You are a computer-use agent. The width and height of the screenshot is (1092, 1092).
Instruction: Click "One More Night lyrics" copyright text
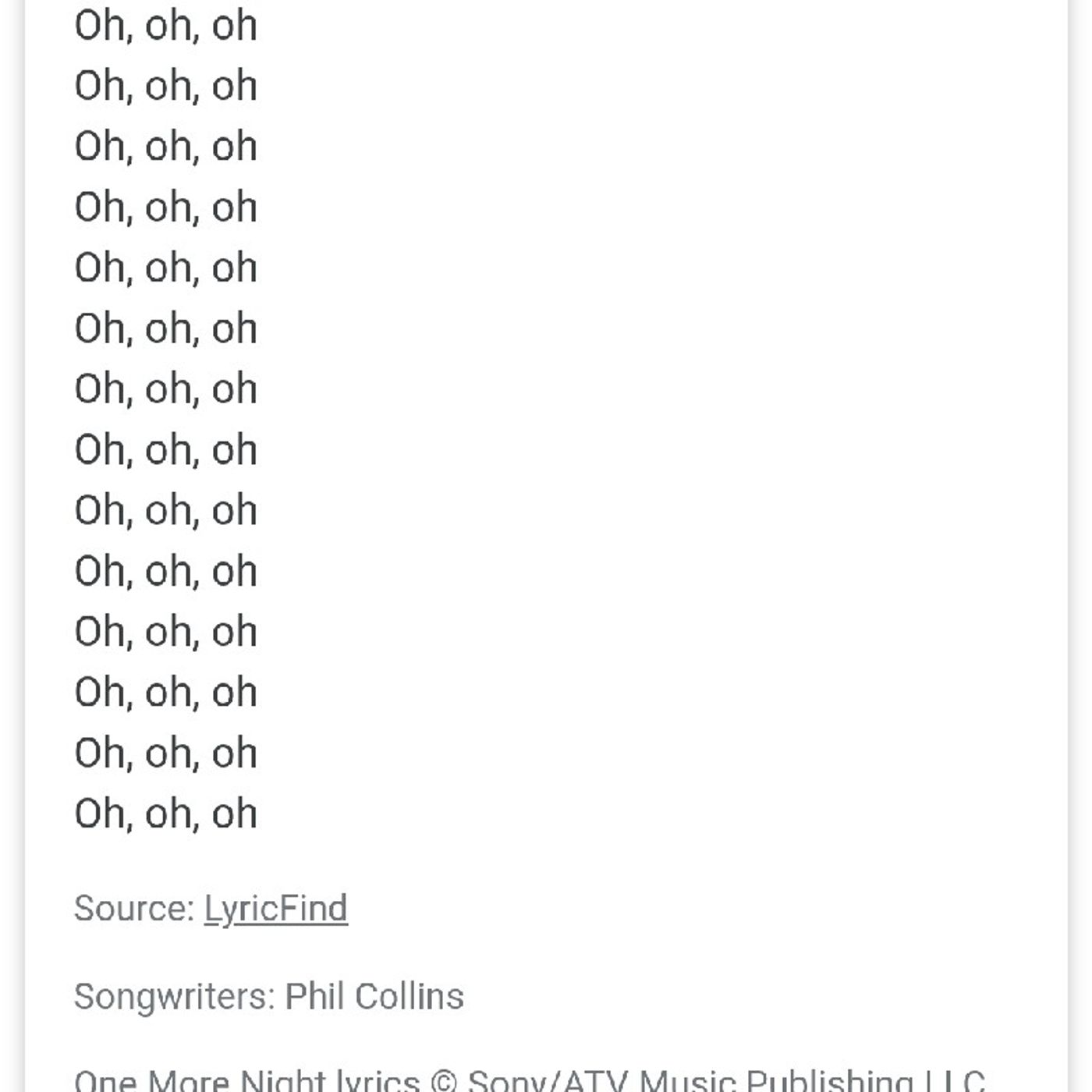(246, 1081)
